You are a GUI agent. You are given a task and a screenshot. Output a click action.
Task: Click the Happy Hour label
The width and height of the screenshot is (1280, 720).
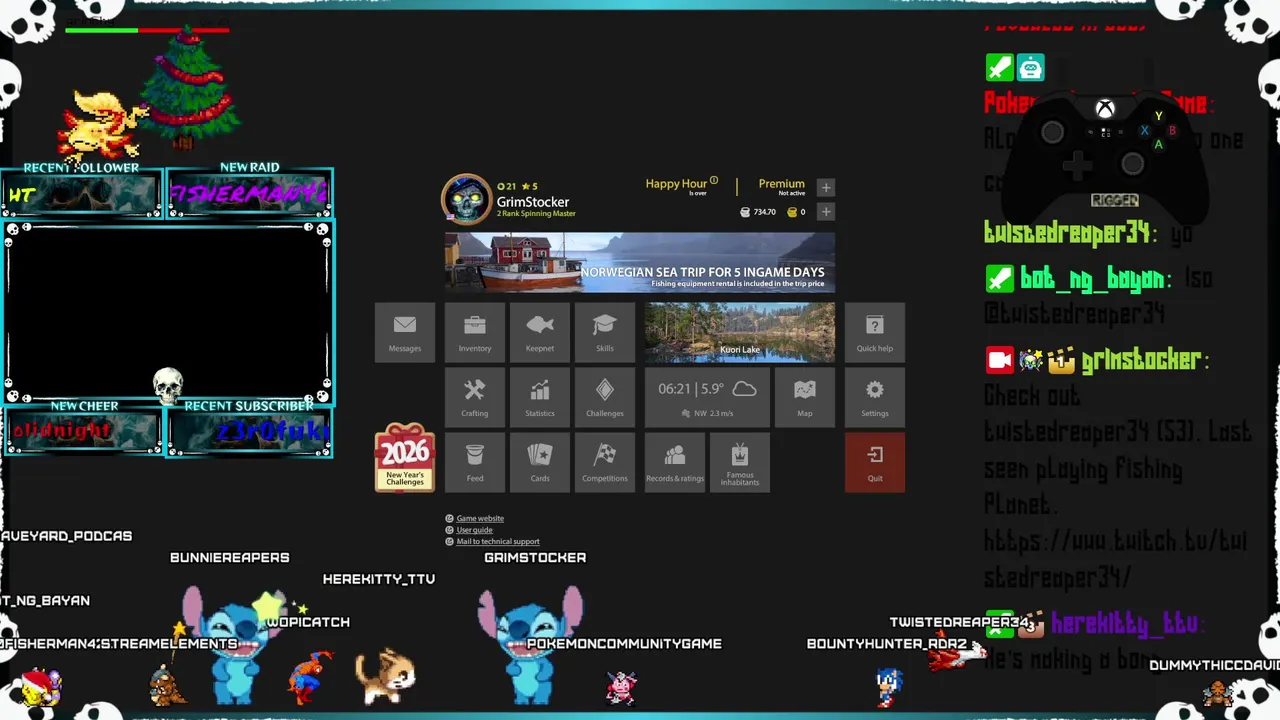pyautogui.click(x=676, y=184)
